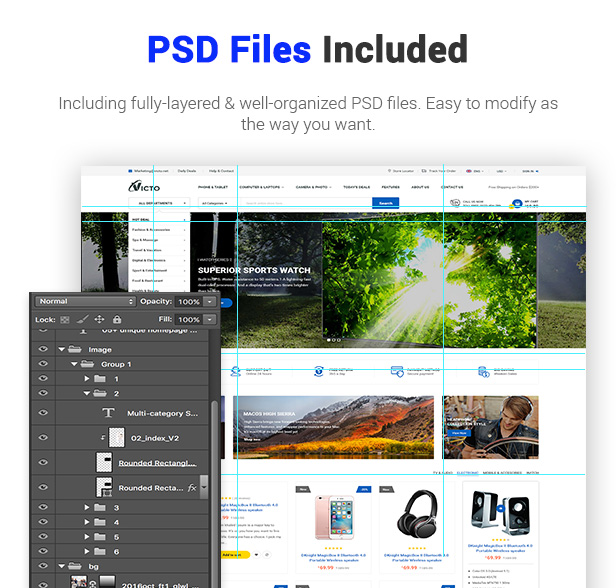The width and height of the screenshot is (616, 588).
Task: Open Computer & Laptops menu in mockup
Action: click(x=261, y=187)
